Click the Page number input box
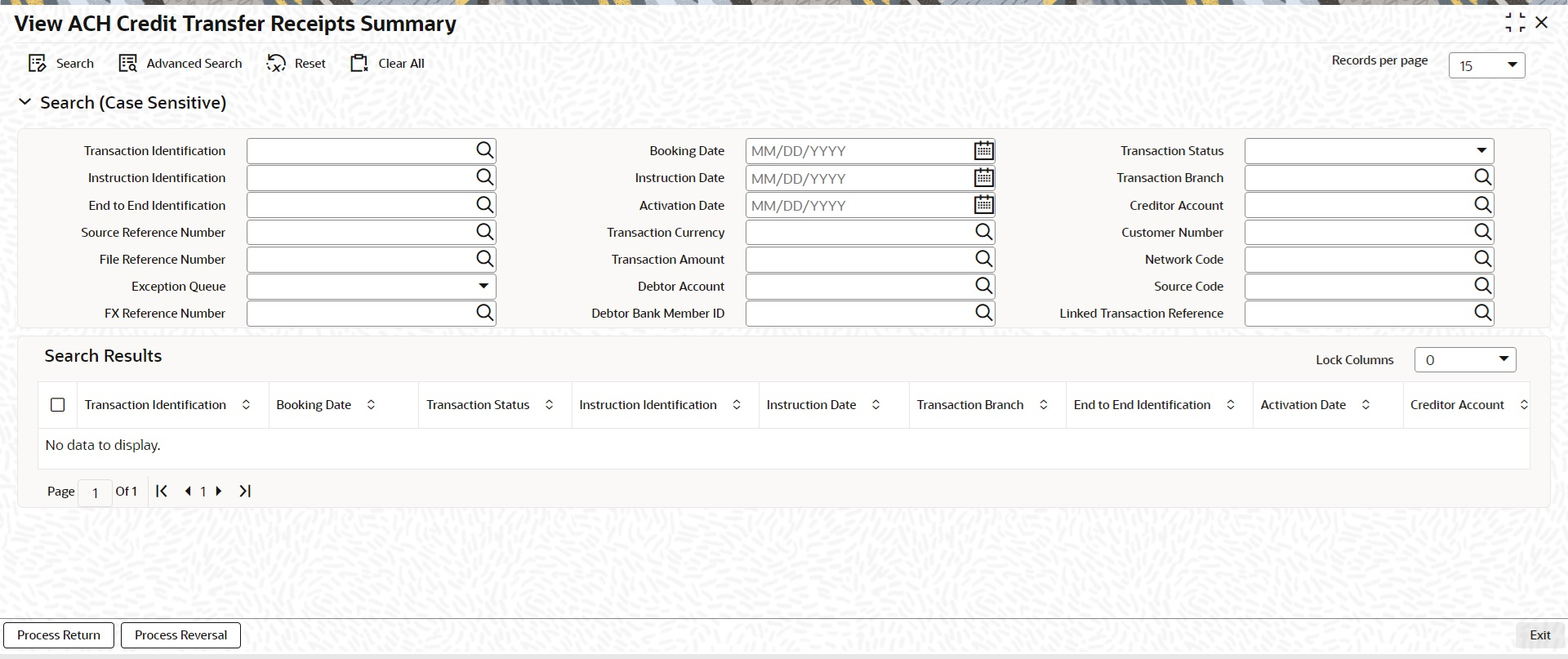This screenshot has width=1568, height=659. pyautogui.click(x=96, y=492)
